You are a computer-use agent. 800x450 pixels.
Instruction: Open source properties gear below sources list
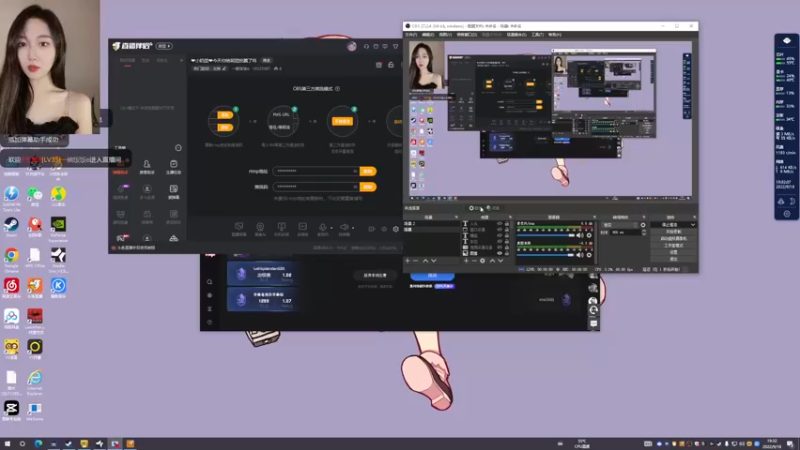pyautogui.click(x=483, y=261)
